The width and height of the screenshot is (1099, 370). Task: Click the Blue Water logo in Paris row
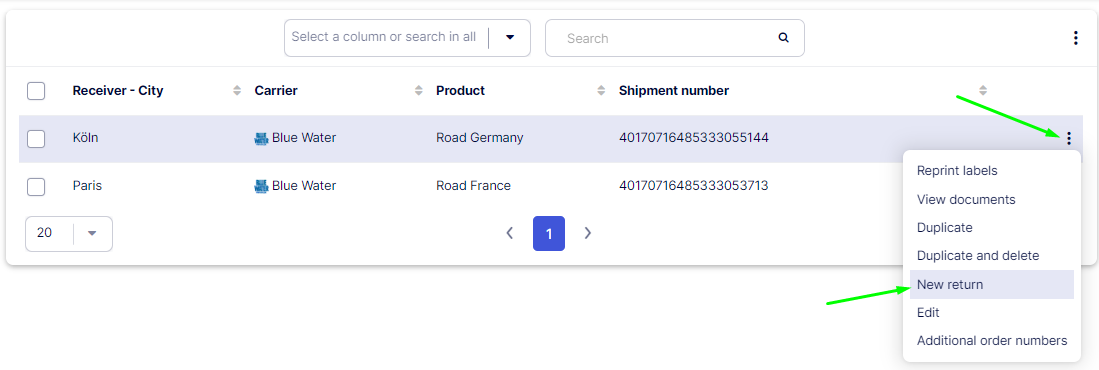click(261, 186)
